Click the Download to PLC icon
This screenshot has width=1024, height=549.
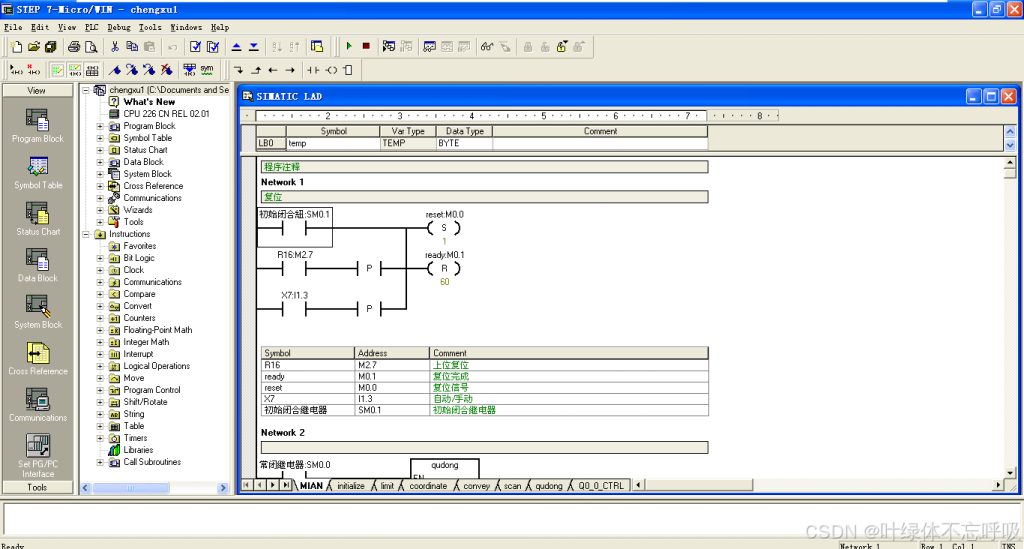(253, 46)
